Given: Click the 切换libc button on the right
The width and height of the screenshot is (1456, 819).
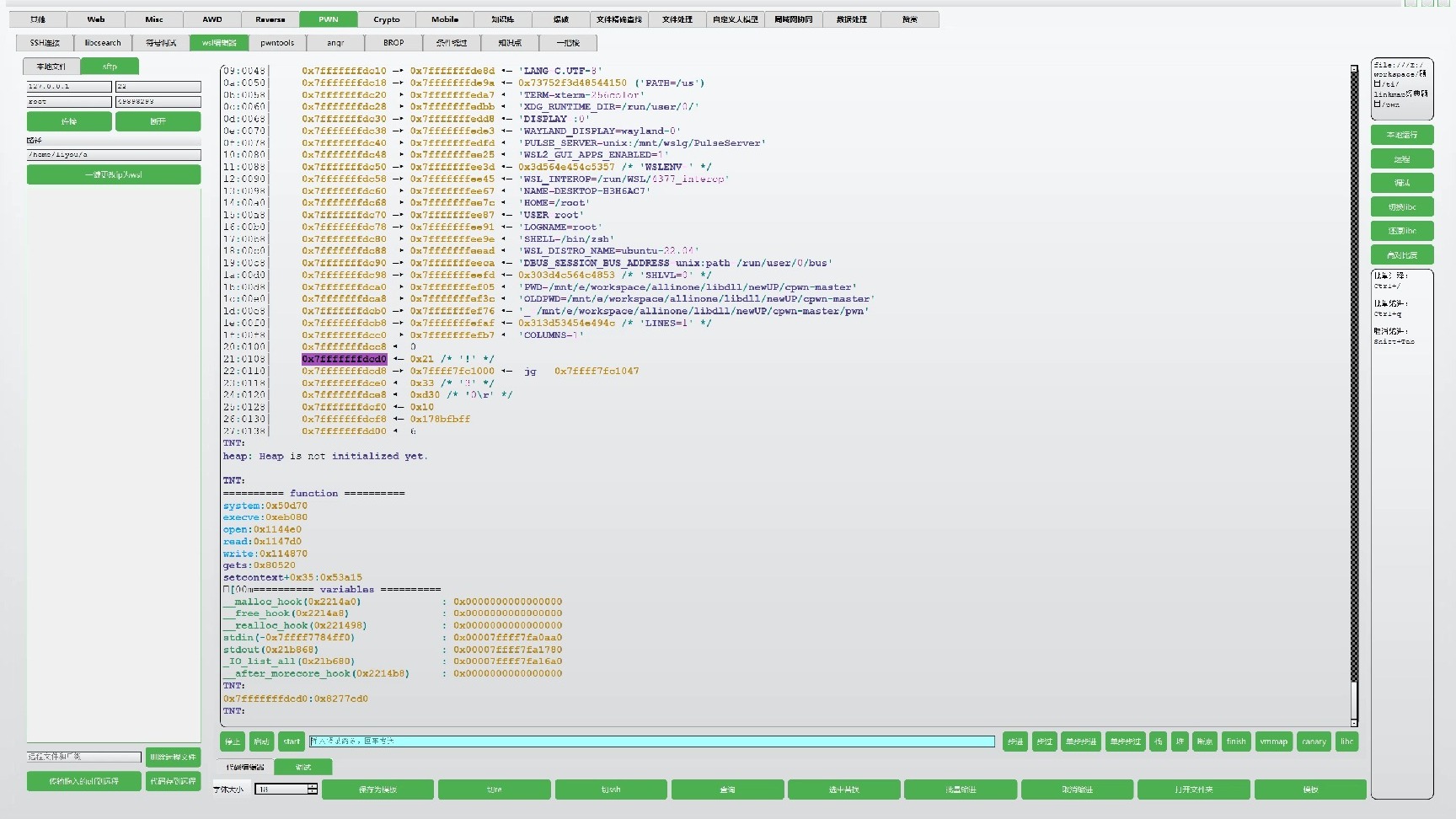Looking at the screenshot, I should coord(1401,206).
